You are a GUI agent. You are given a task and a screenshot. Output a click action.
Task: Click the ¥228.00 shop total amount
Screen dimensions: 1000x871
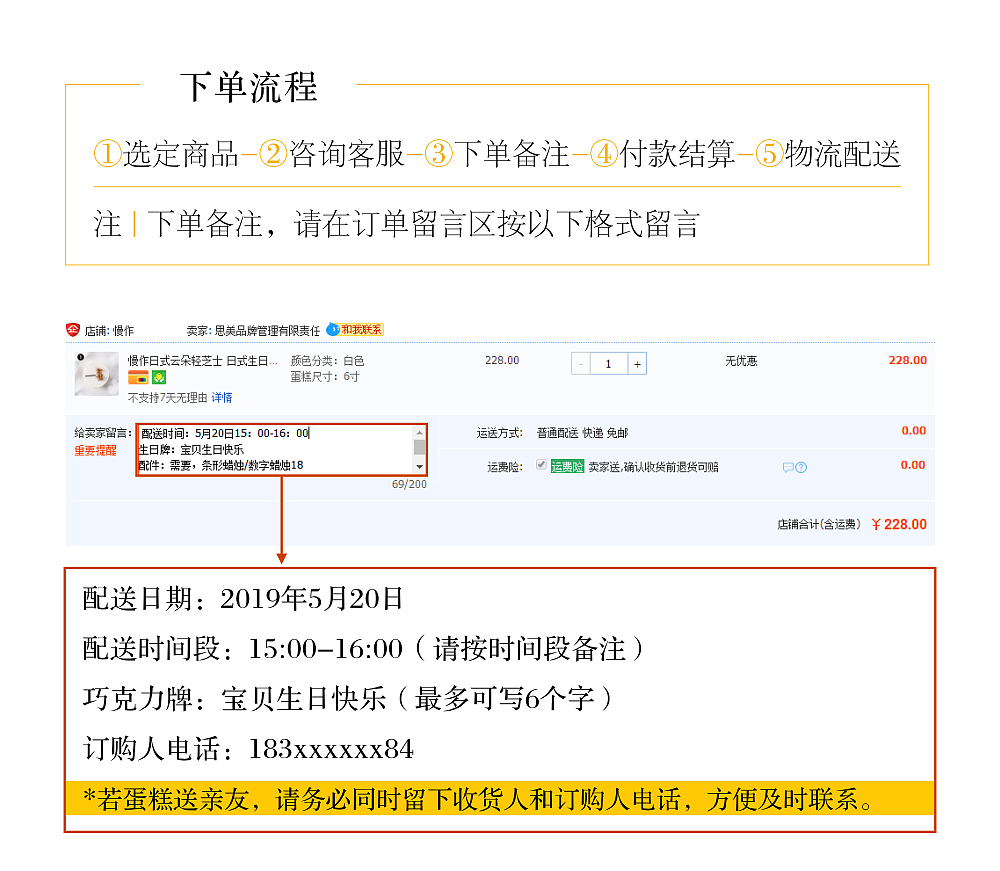click(899, 524)
